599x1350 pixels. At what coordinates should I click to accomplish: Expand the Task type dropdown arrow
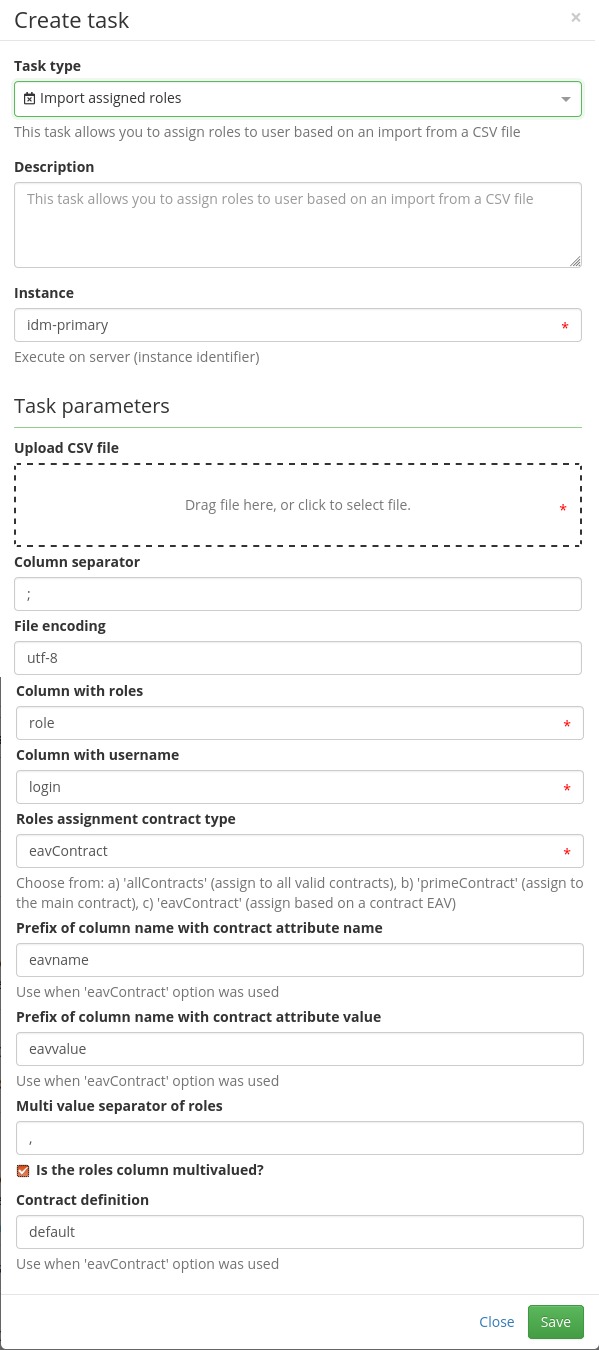coord(566,99)
